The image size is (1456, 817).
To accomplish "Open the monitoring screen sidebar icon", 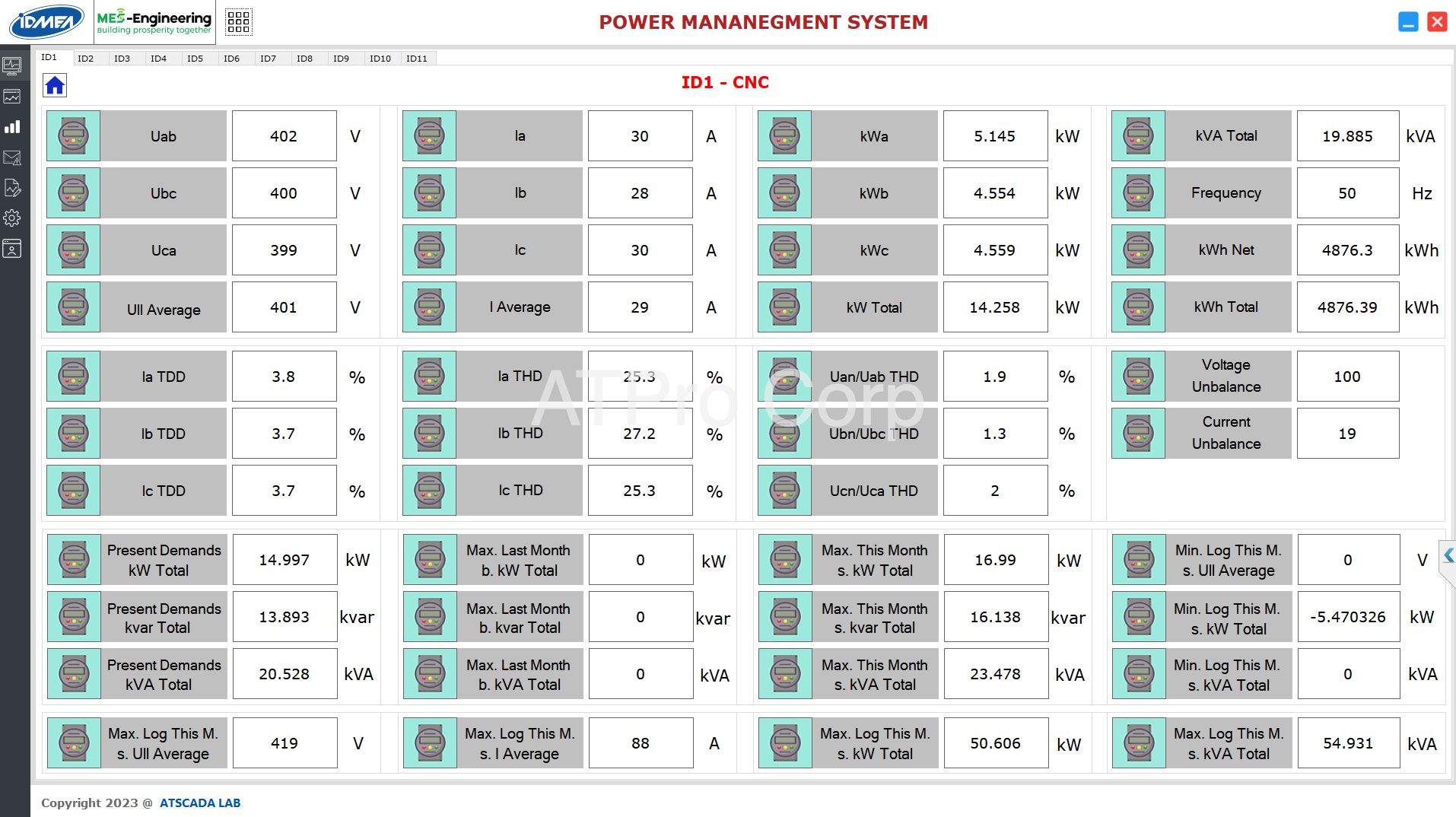I will [x=12, y=66].
